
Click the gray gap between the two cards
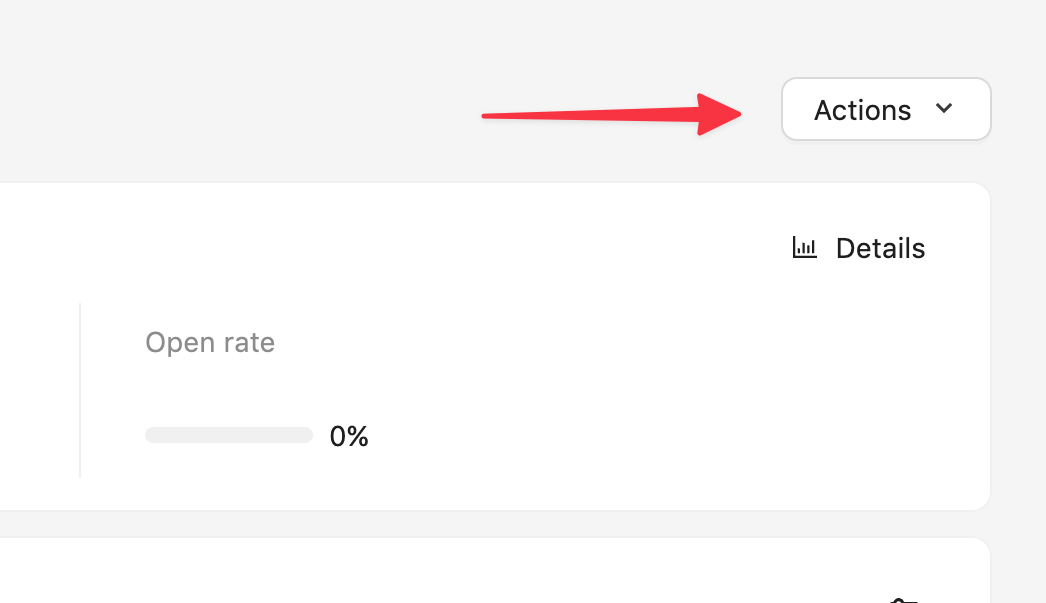(500, 524)
